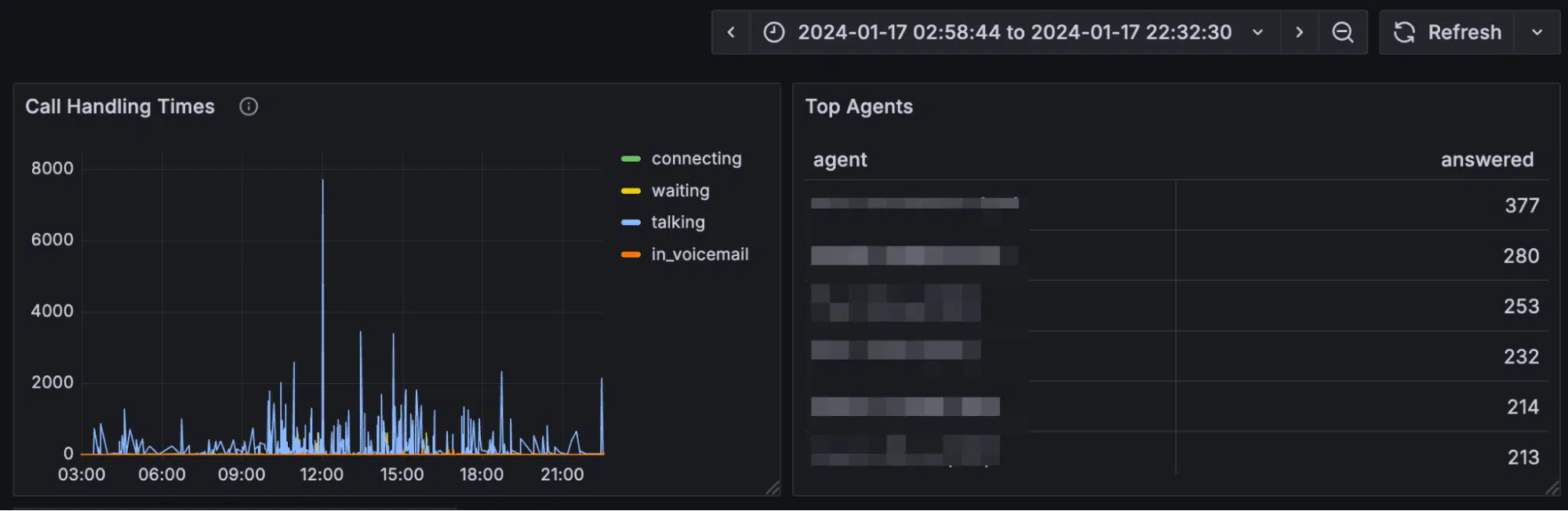The image size is (1568, 511).
Task: Click the circular refresh arrows icon
Action: pyautogui.click(x=1404, y=32)
